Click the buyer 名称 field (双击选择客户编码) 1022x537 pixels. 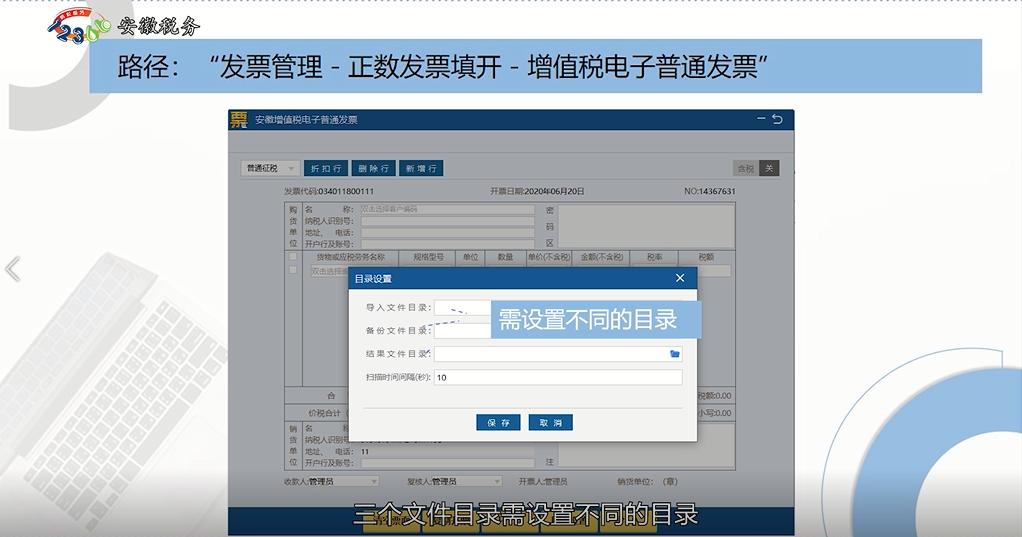coord(448,209)
